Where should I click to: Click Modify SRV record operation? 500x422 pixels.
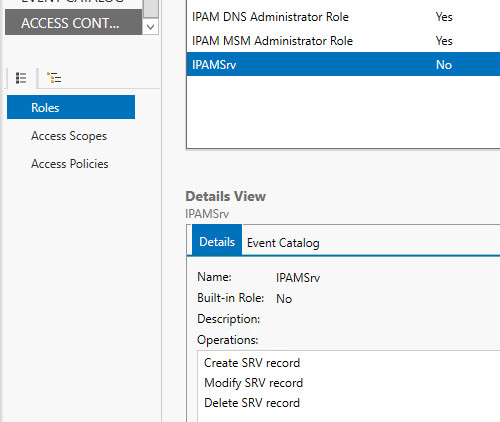(253, 383)
